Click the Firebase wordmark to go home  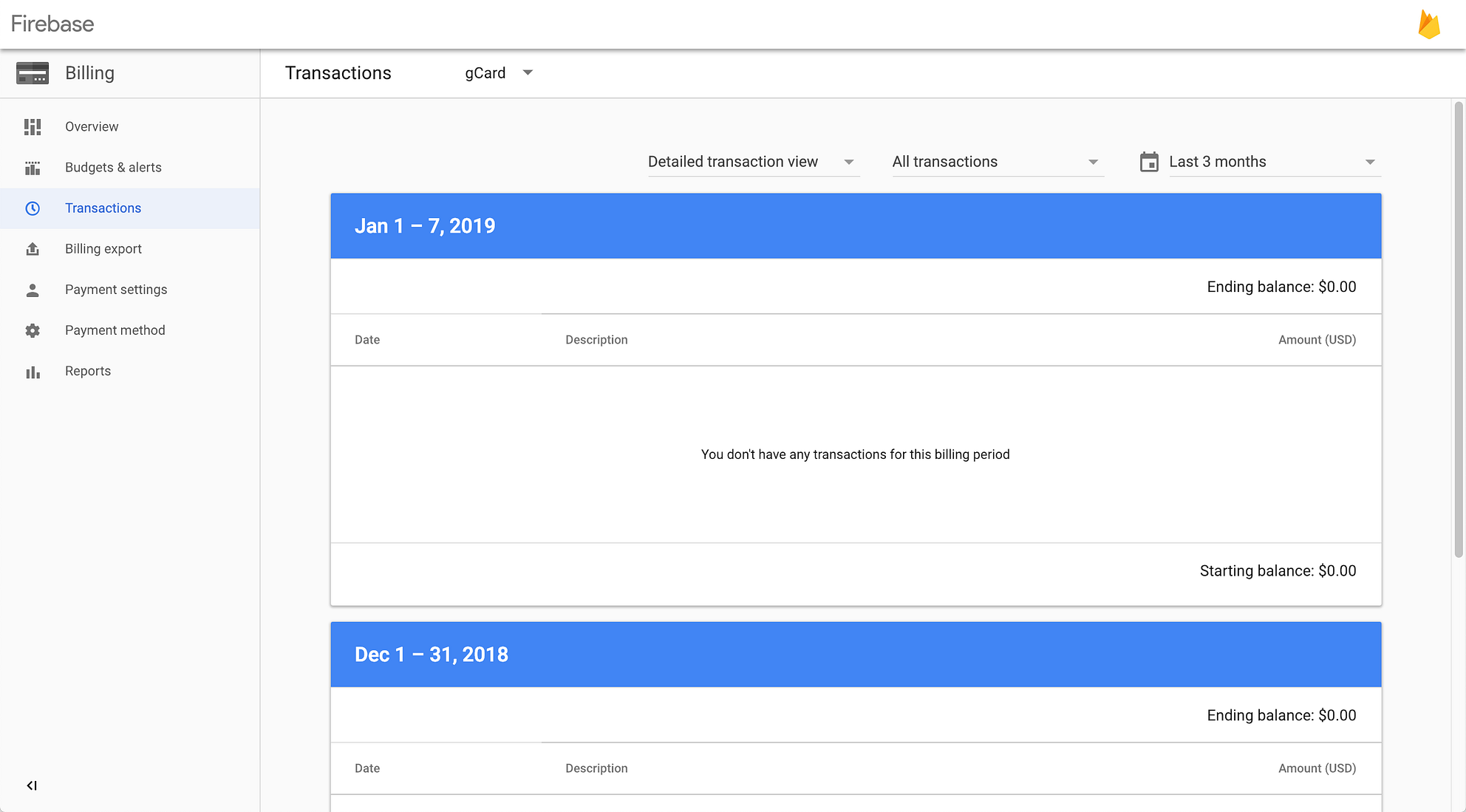coord(52,23)
